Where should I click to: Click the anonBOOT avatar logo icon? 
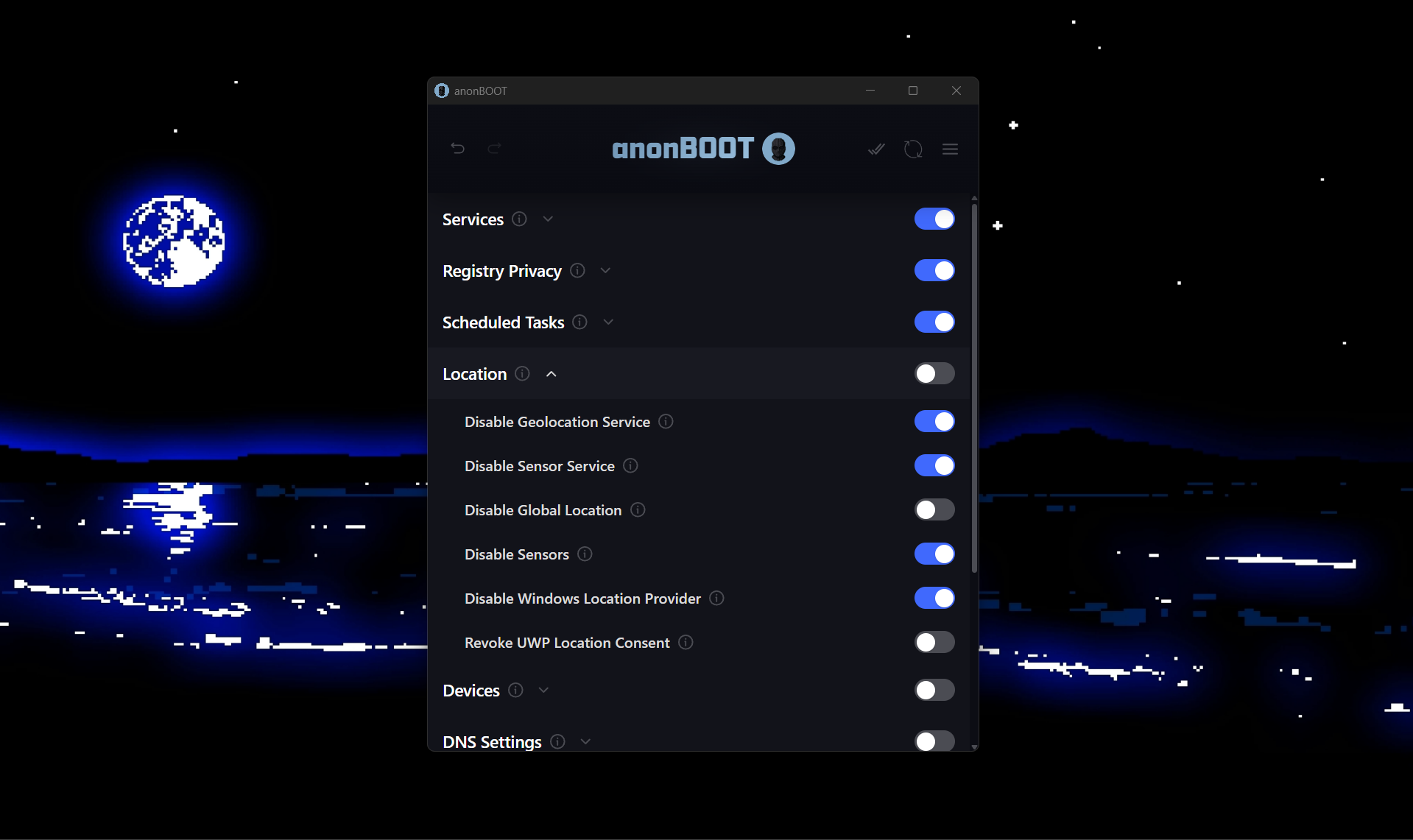779,148
